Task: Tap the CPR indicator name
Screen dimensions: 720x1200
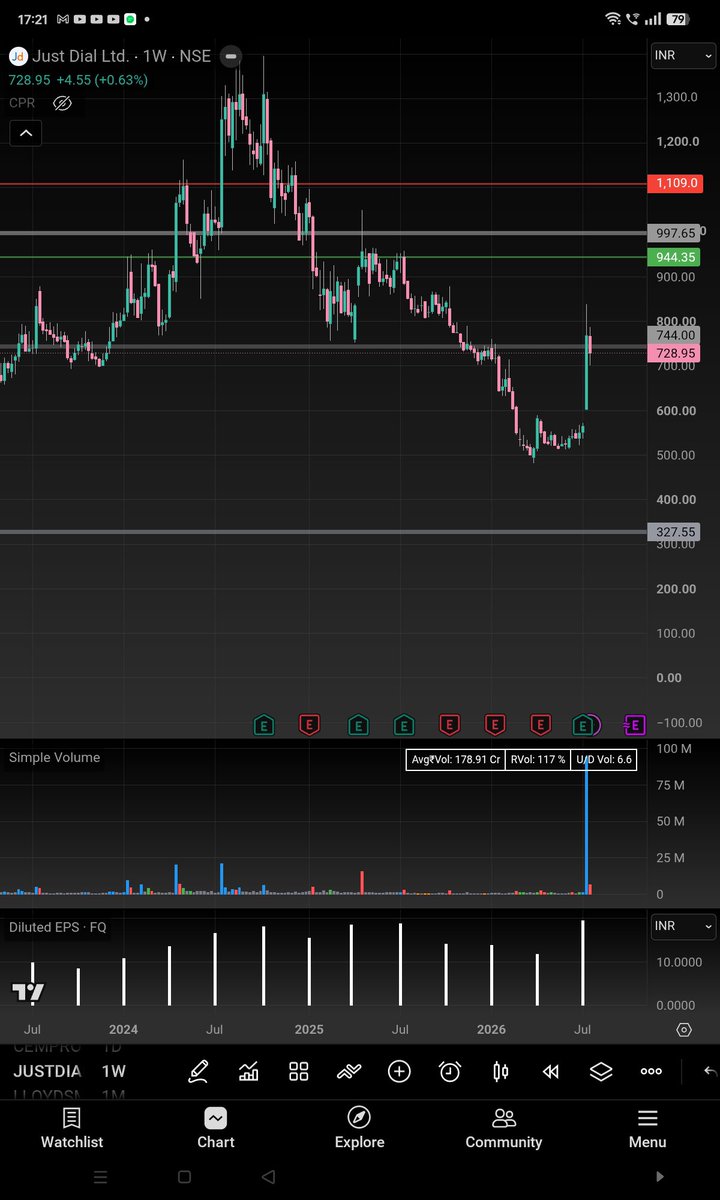Action: tap(23, 103)
